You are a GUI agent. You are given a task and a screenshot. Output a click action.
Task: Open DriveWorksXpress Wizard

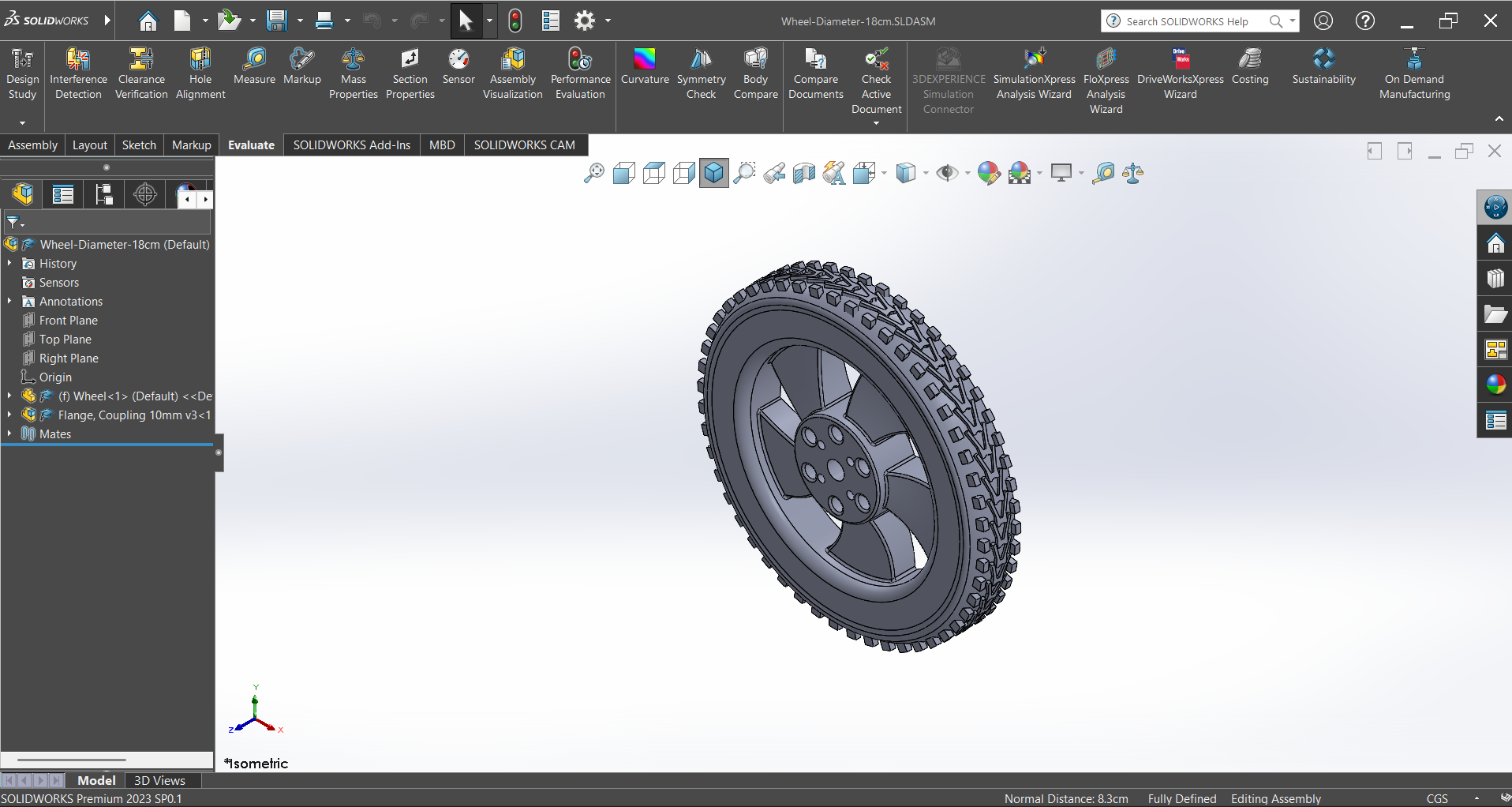click(x=1180, y=73)
